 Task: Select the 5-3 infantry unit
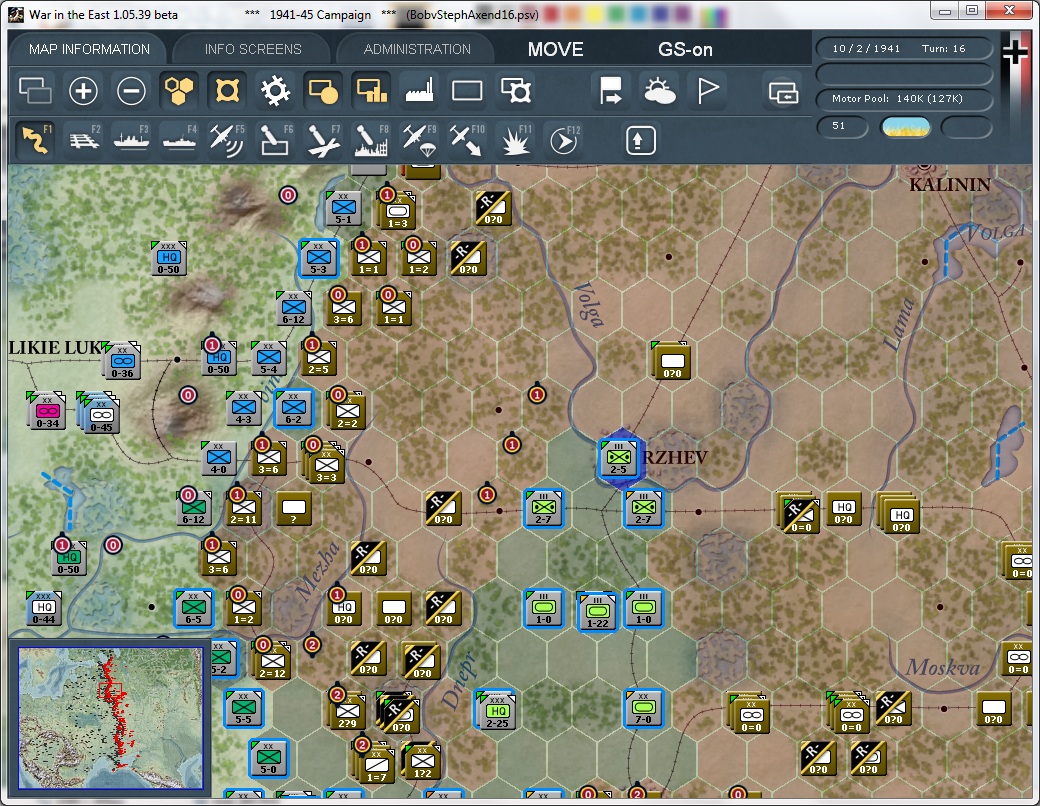[318, 258]
